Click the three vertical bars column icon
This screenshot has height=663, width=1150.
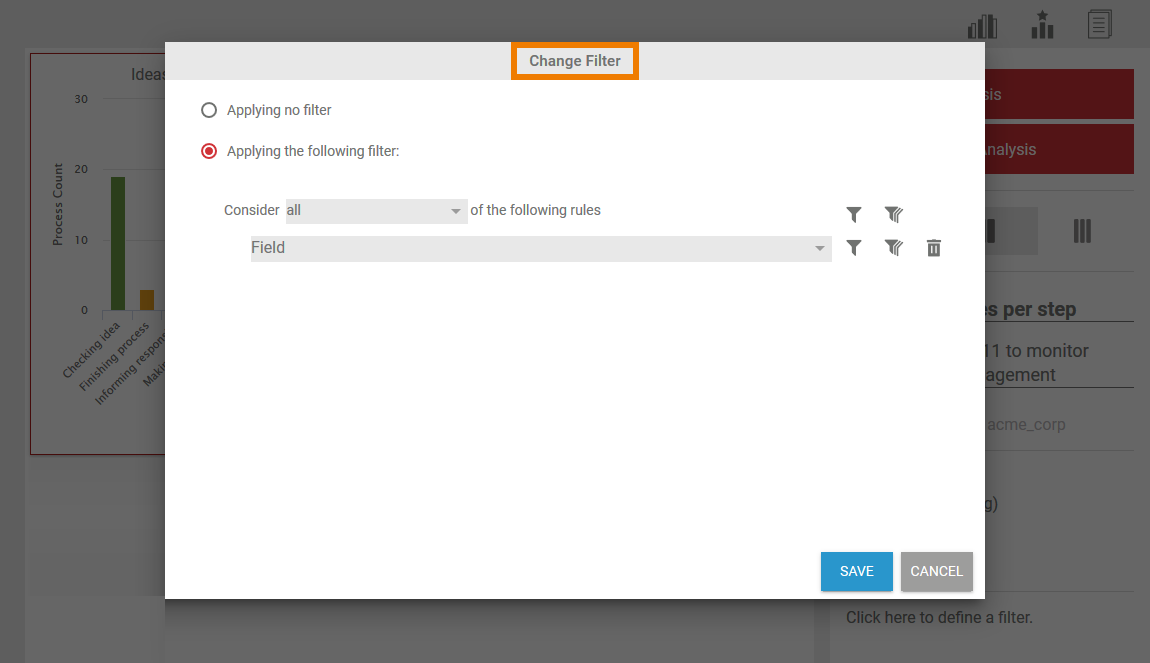pyautogui.click(x=1082, y=231)
